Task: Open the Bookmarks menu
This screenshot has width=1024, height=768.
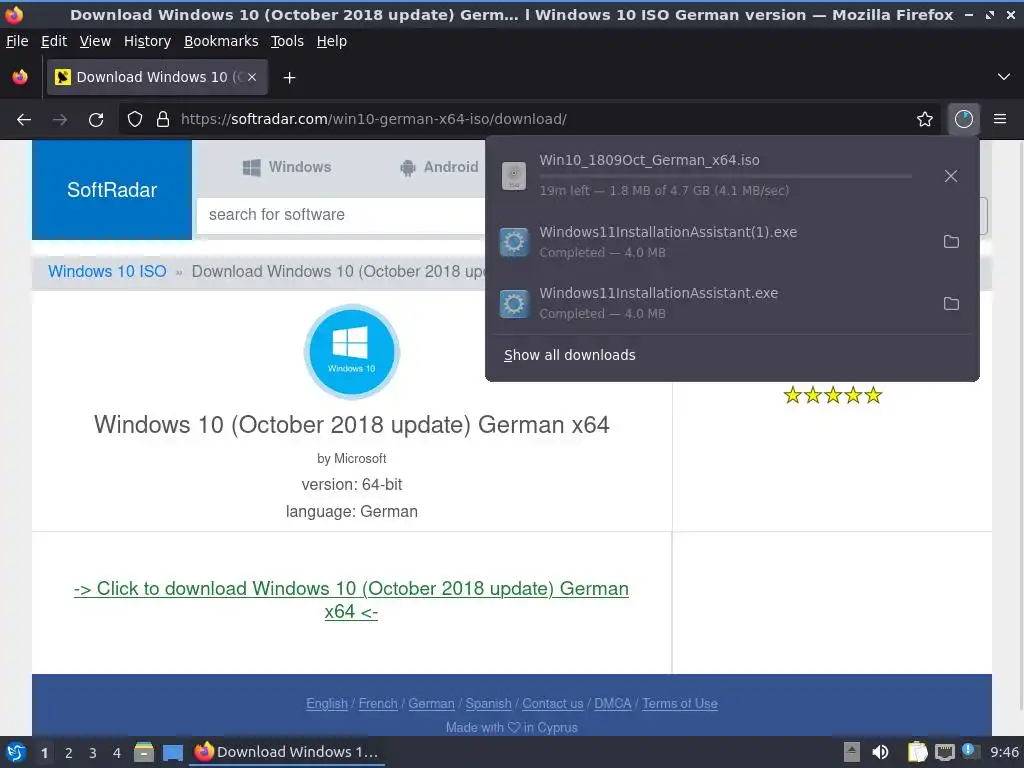Action: [x=221, y=41]
